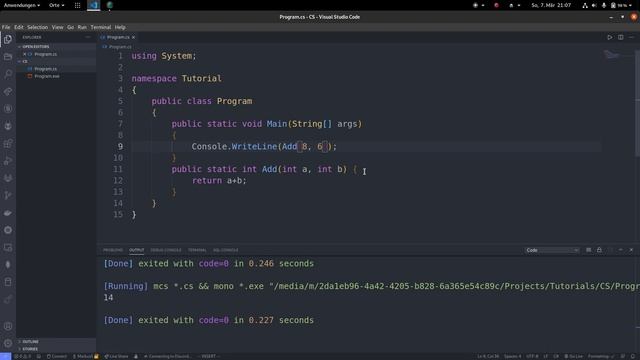Open the View menu
The height and width of the screenshot is (360, 640).
click(x=57, y=27)
